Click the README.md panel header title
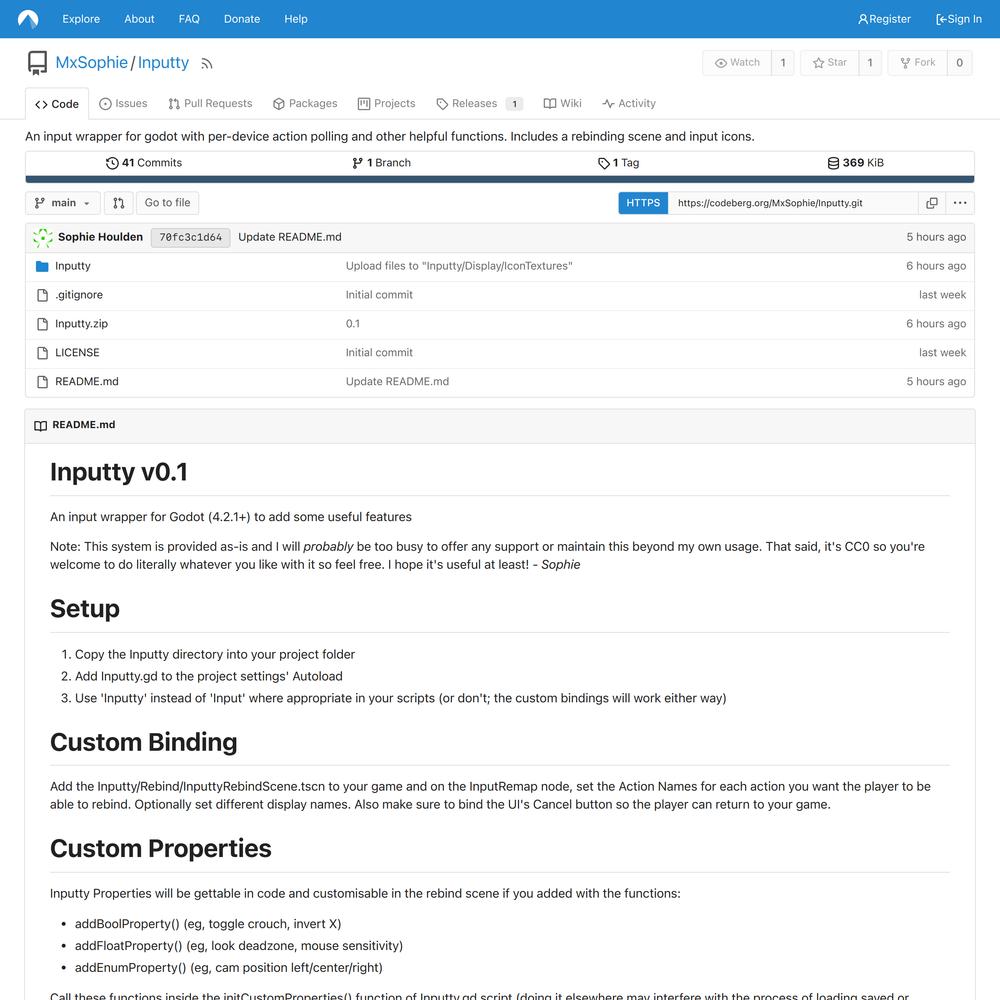This screenshot has width=1000, height=1000. coord(84,425)
